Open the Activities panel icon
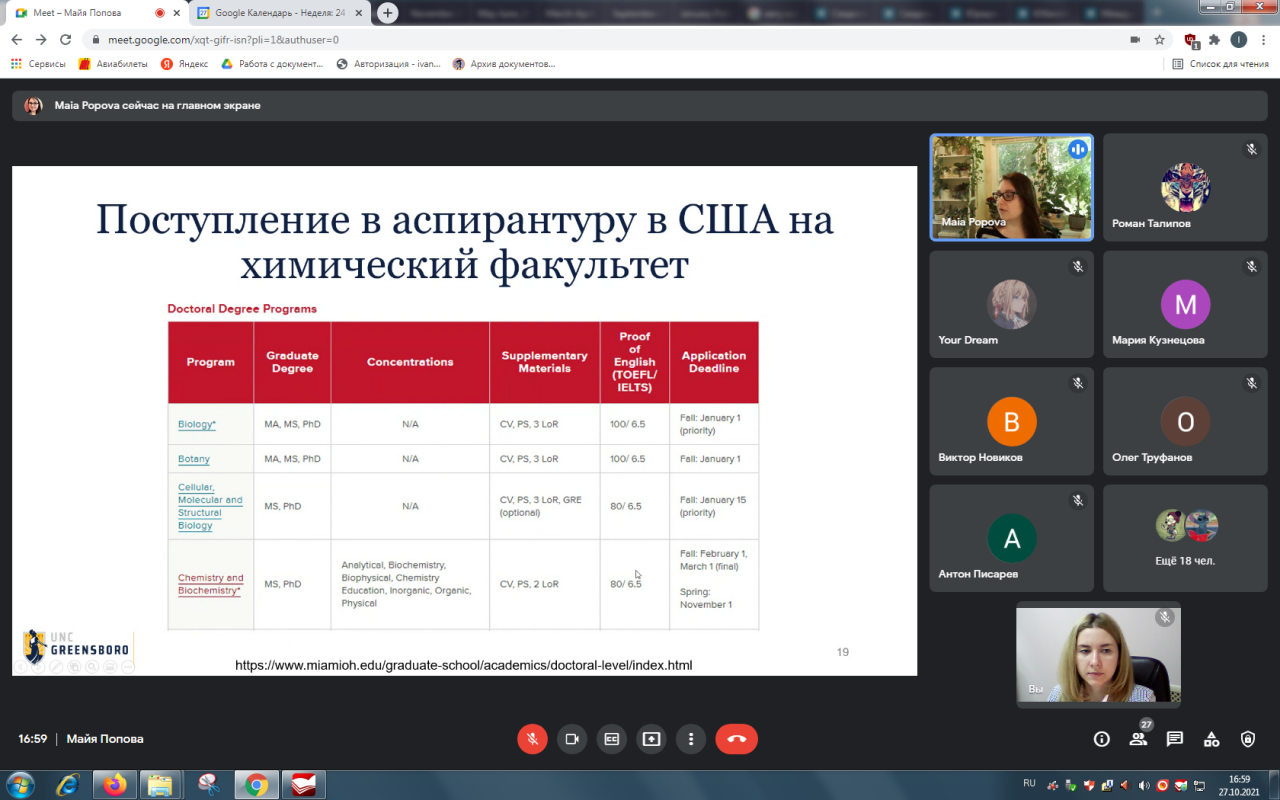Viewport: 1280px width, 800px height. pos(1211,739)
